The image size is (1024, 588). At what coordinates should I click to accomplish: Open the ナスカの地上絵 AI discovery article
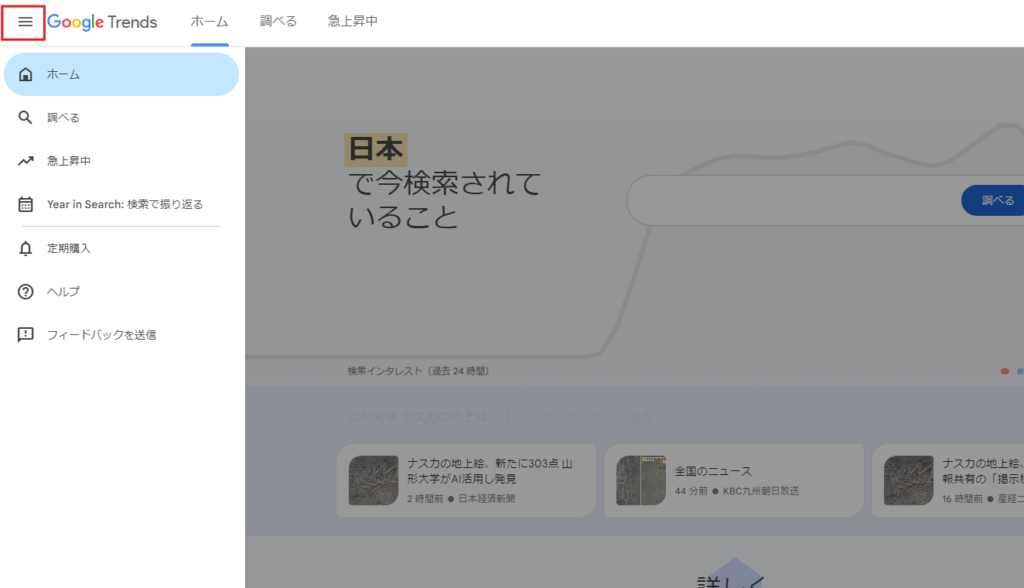pyautogui.click(x=465, y=480)
